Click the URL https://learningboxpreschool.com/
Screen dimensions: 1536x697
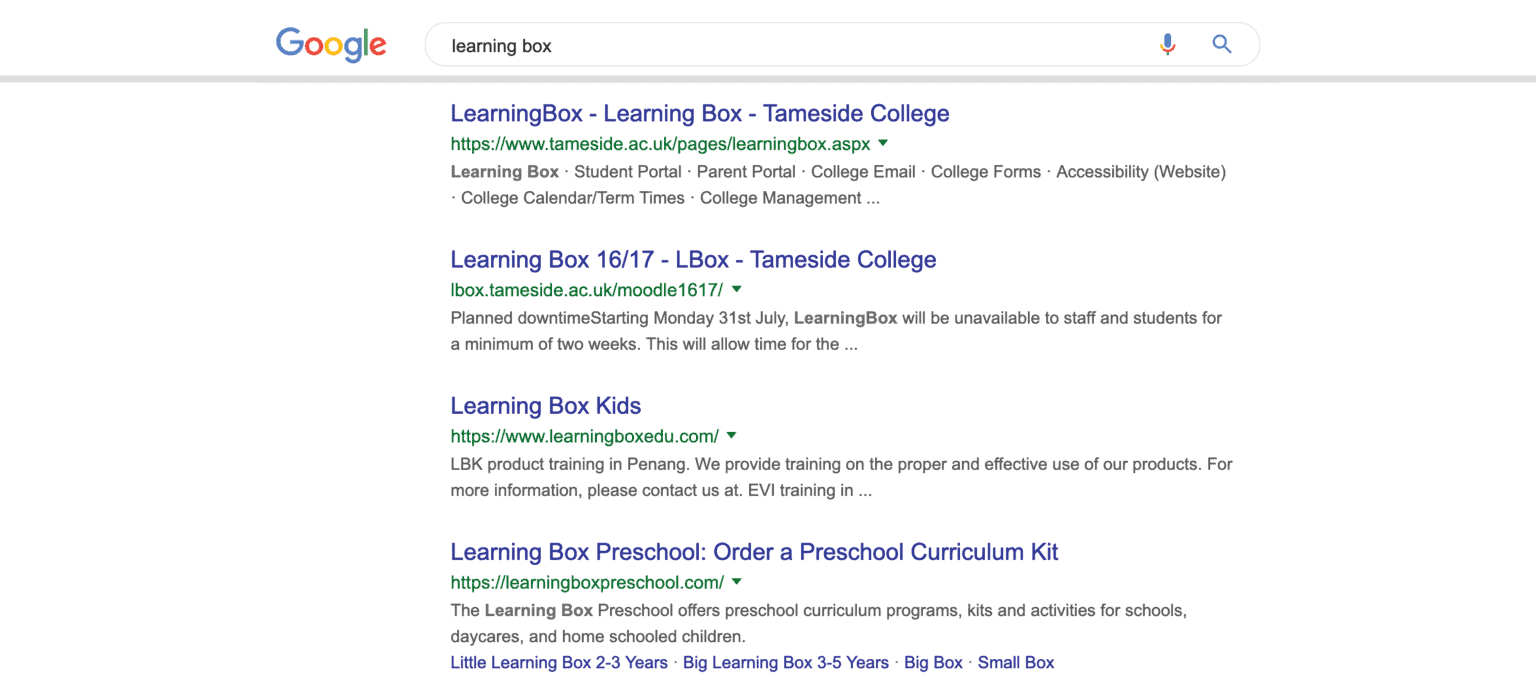587,582
